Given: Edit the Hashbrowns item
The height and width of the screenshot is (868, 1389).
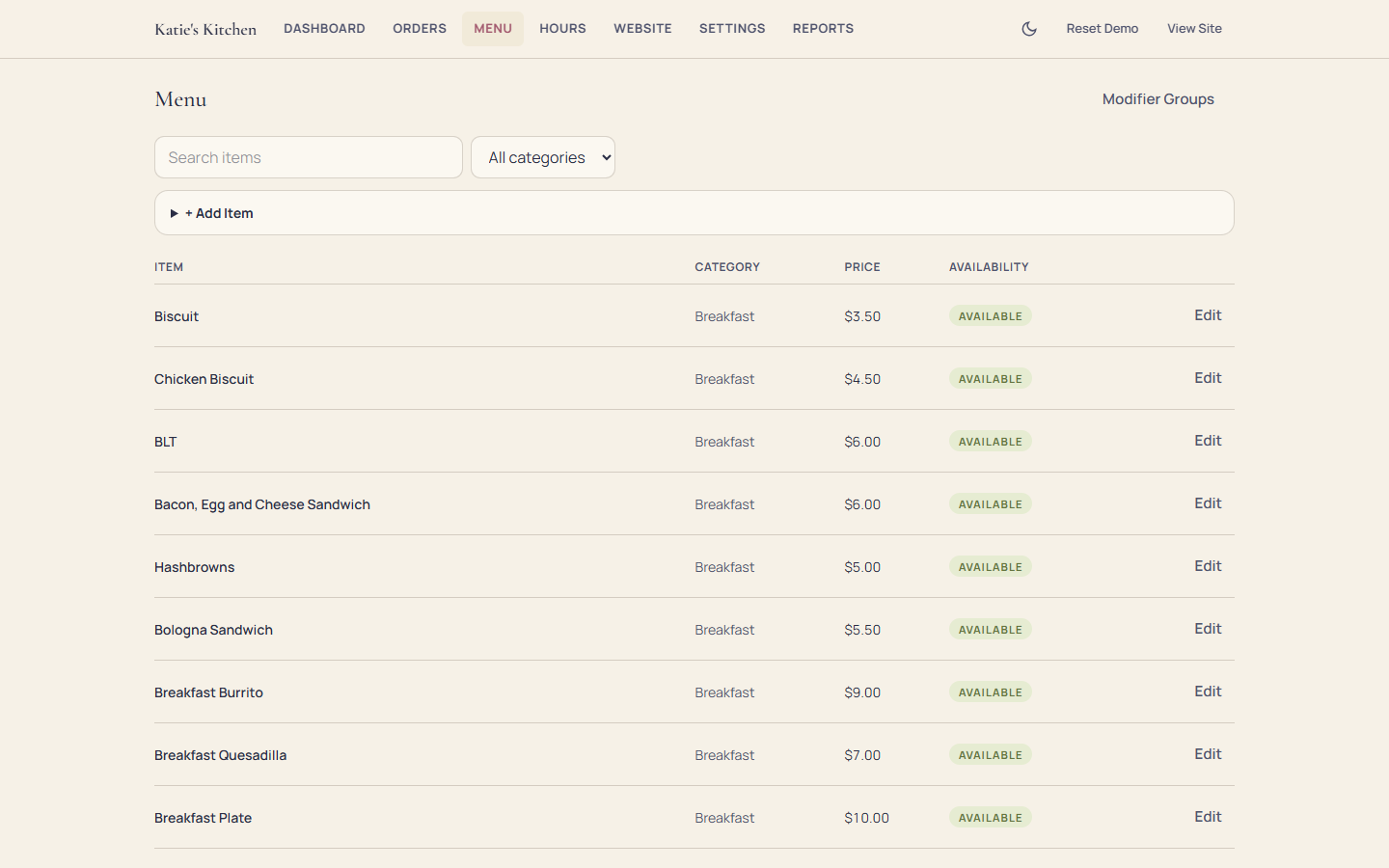Looking at the screenshot, I should point(1208,566).
